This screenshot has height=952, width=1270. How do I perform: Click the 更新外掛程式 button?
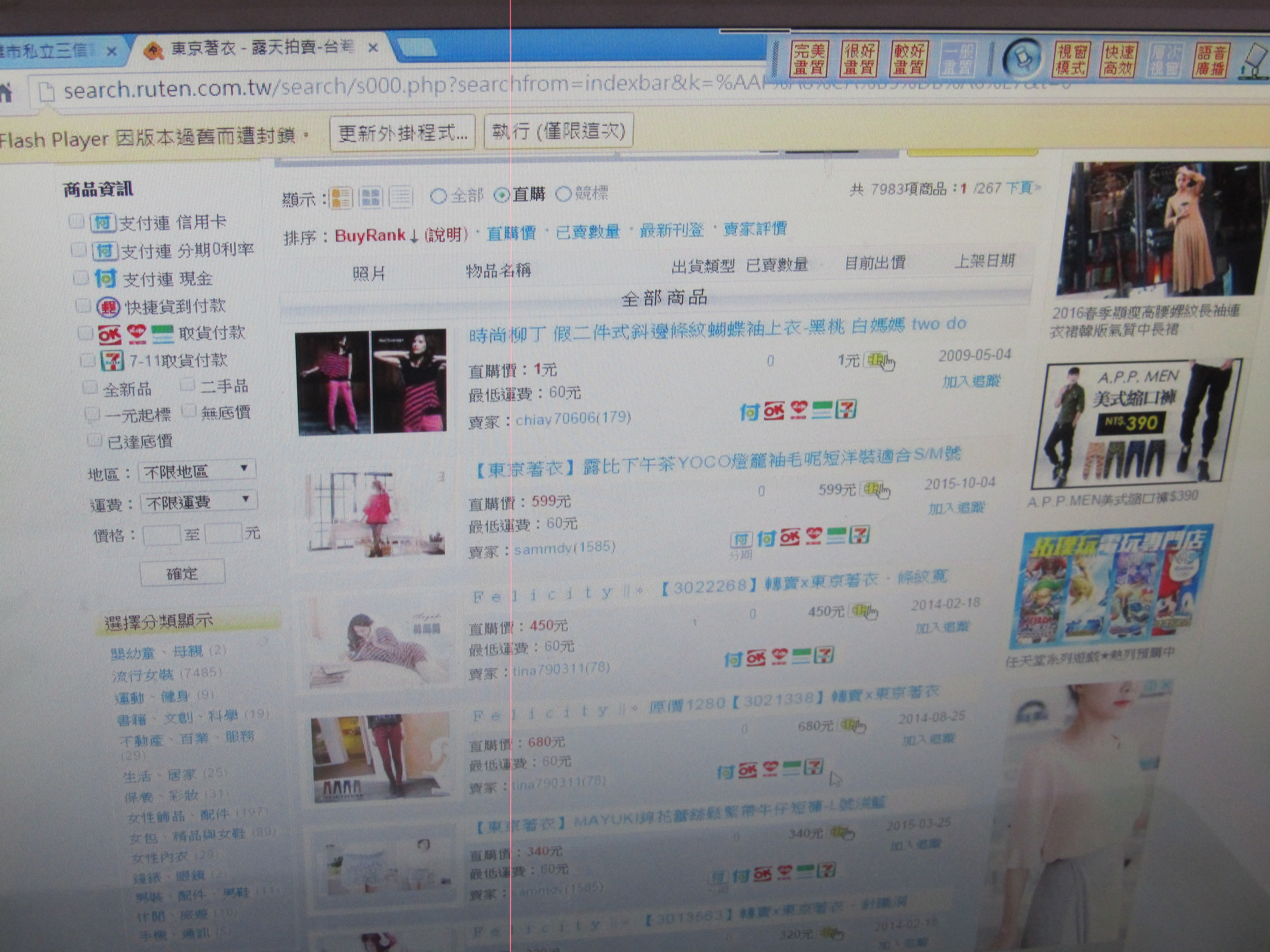[402, 133]
